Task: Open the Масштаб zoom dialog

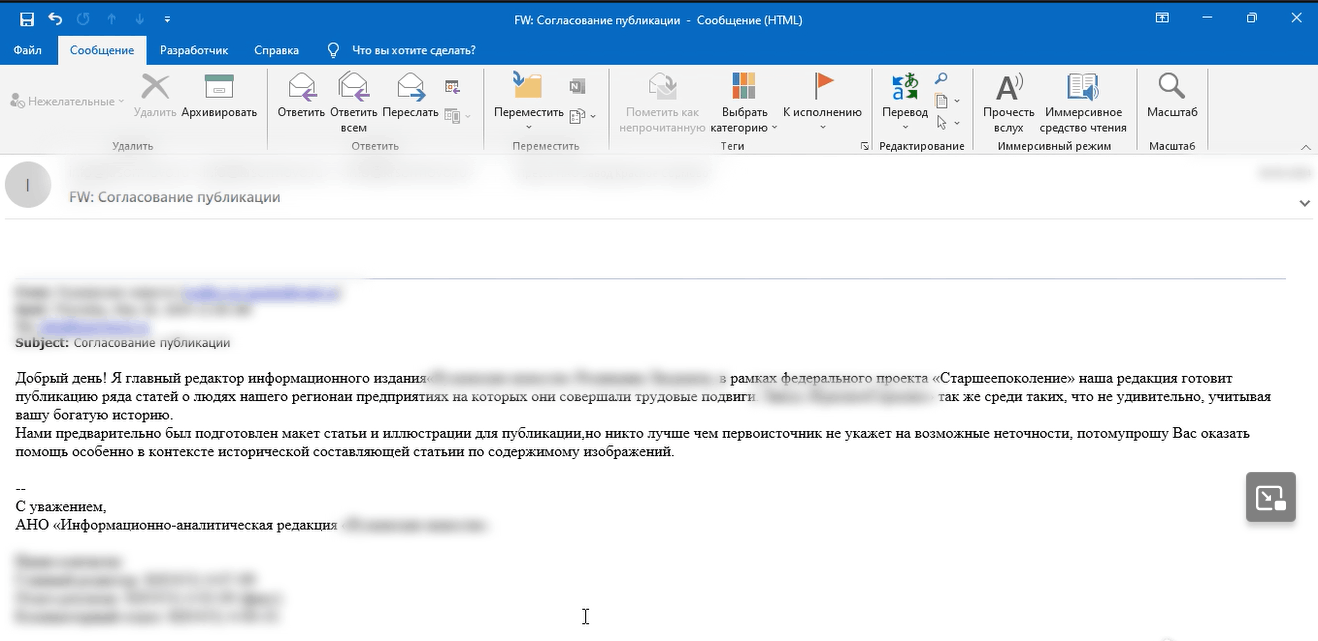Action: (1172, 96)
